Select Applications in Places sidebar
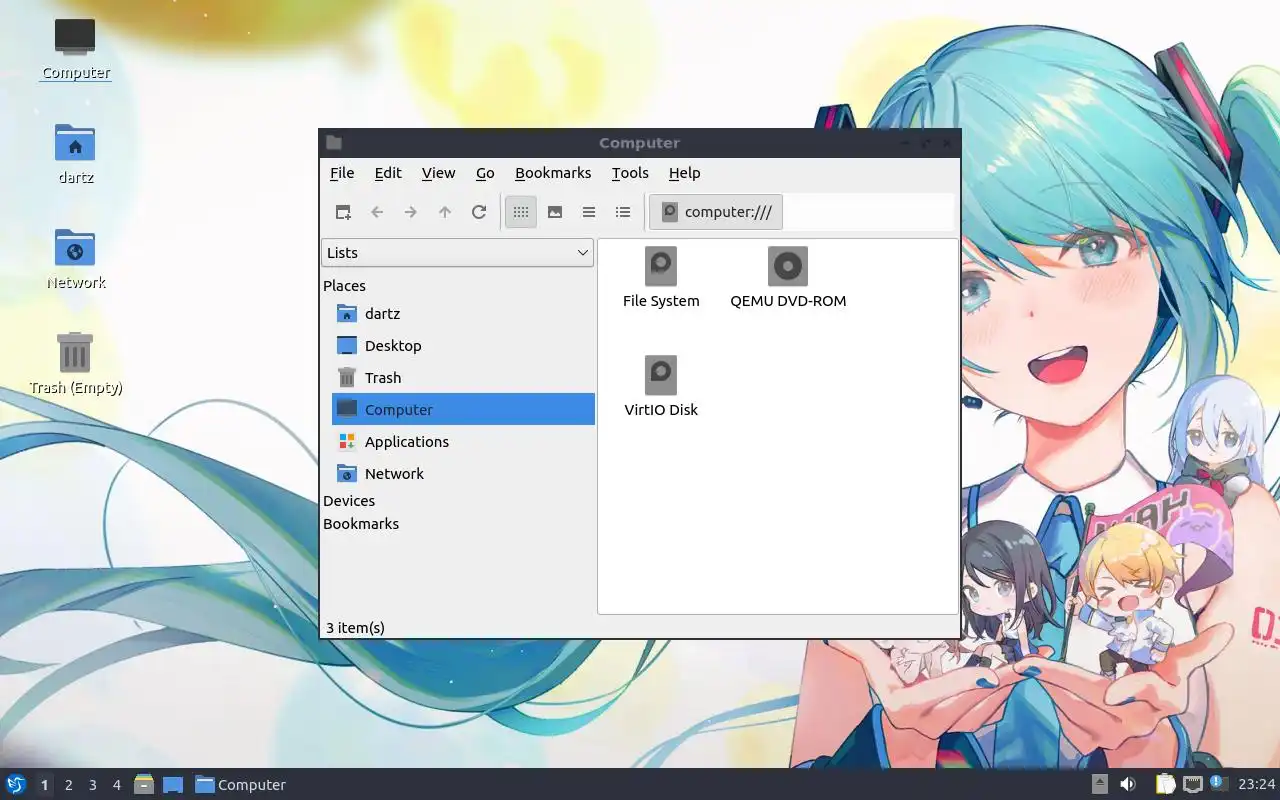 point(463,442)
